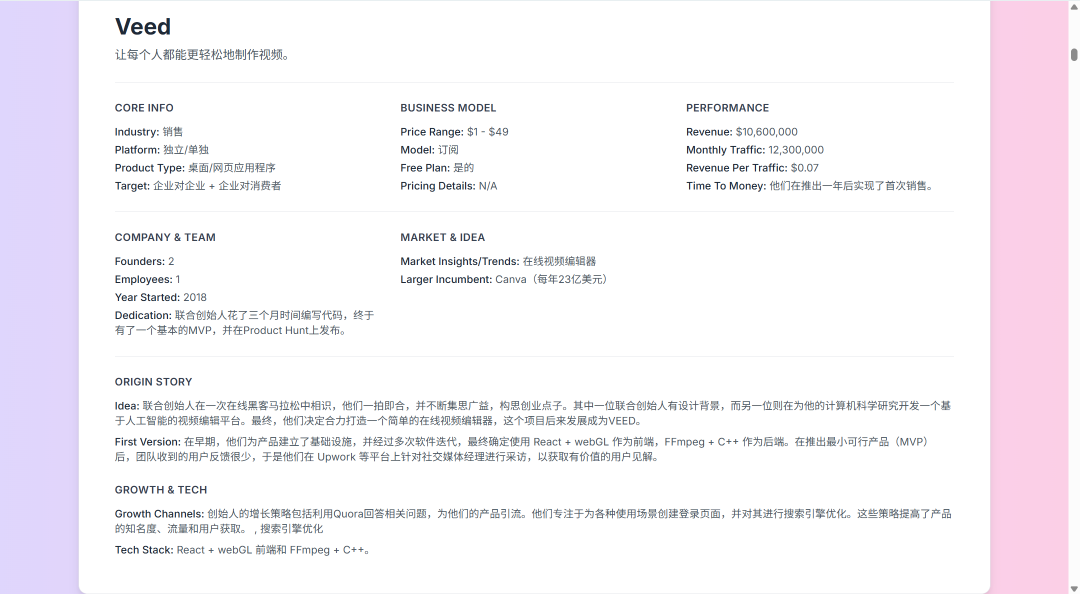
Task: Click the Platform: 独立/单独 row
Action: pyautogui.click(x=162, y=150)
